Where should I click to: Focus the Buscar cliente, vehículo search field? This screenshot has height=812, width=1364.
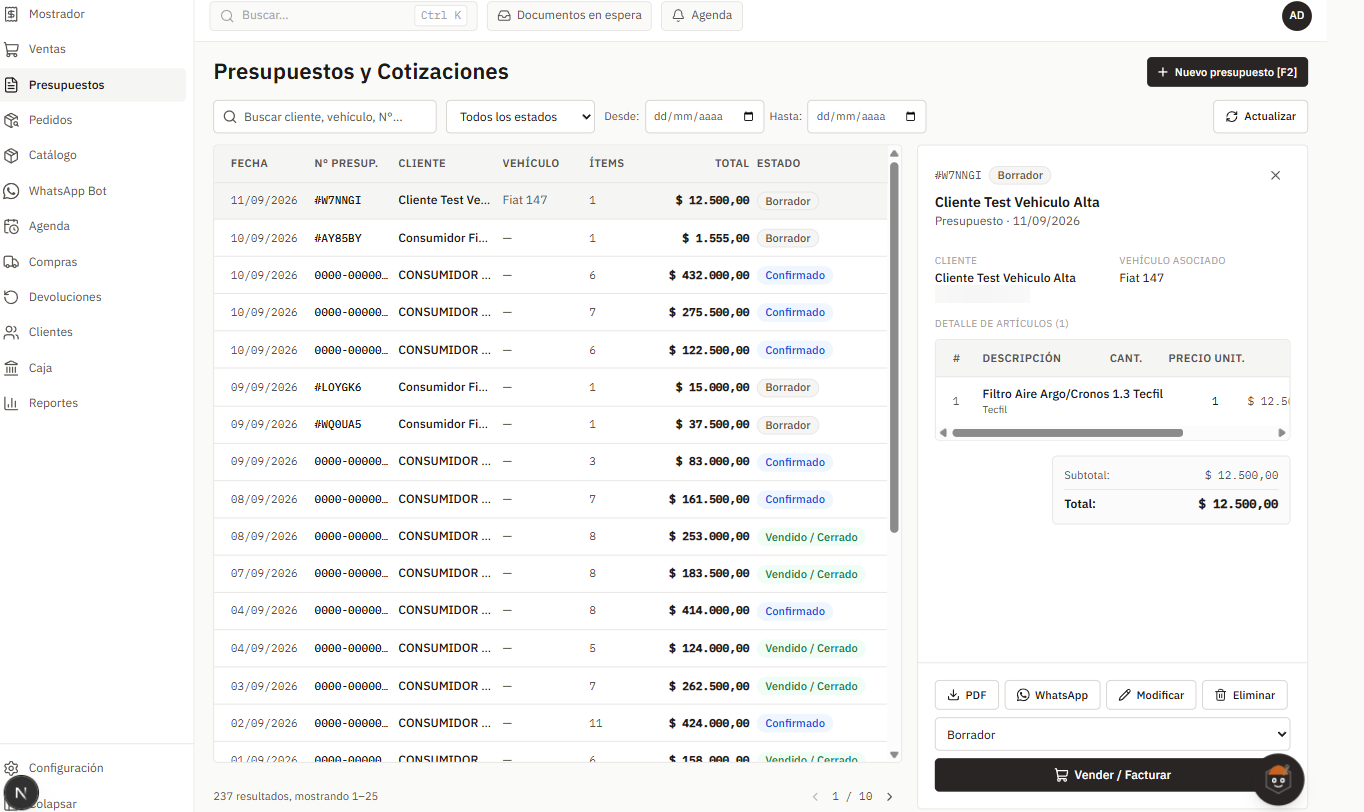325,116
